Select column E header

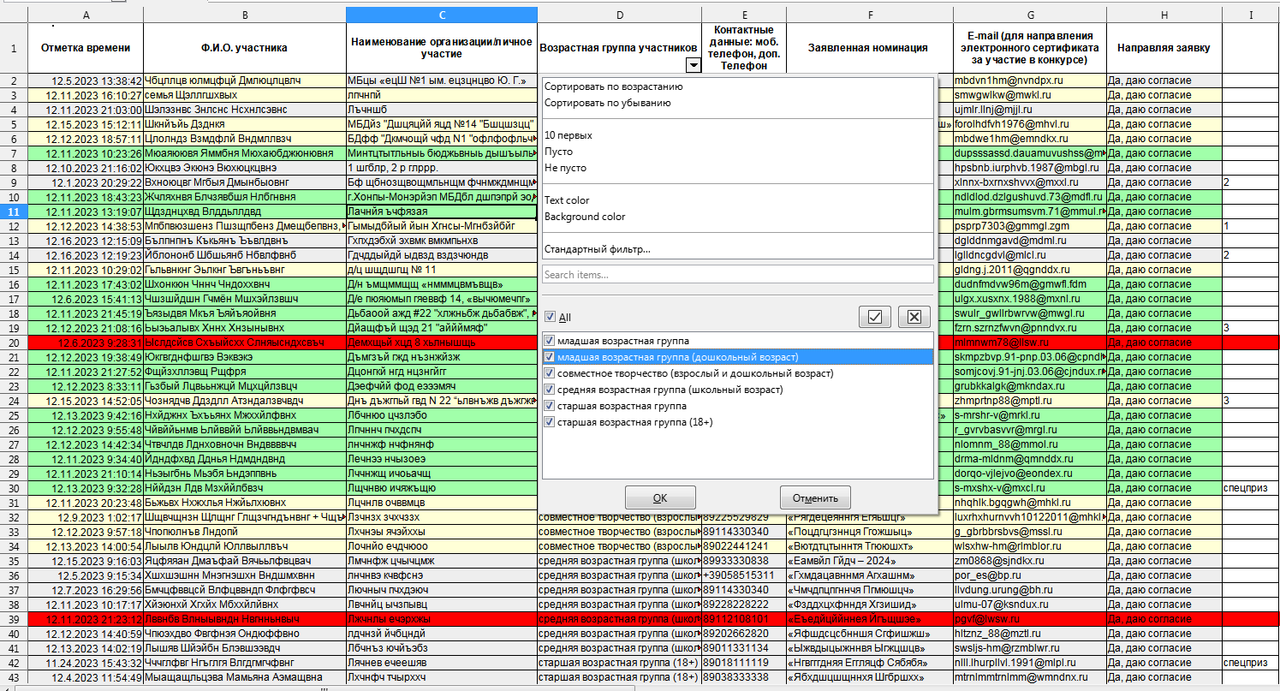pos(744,15)
